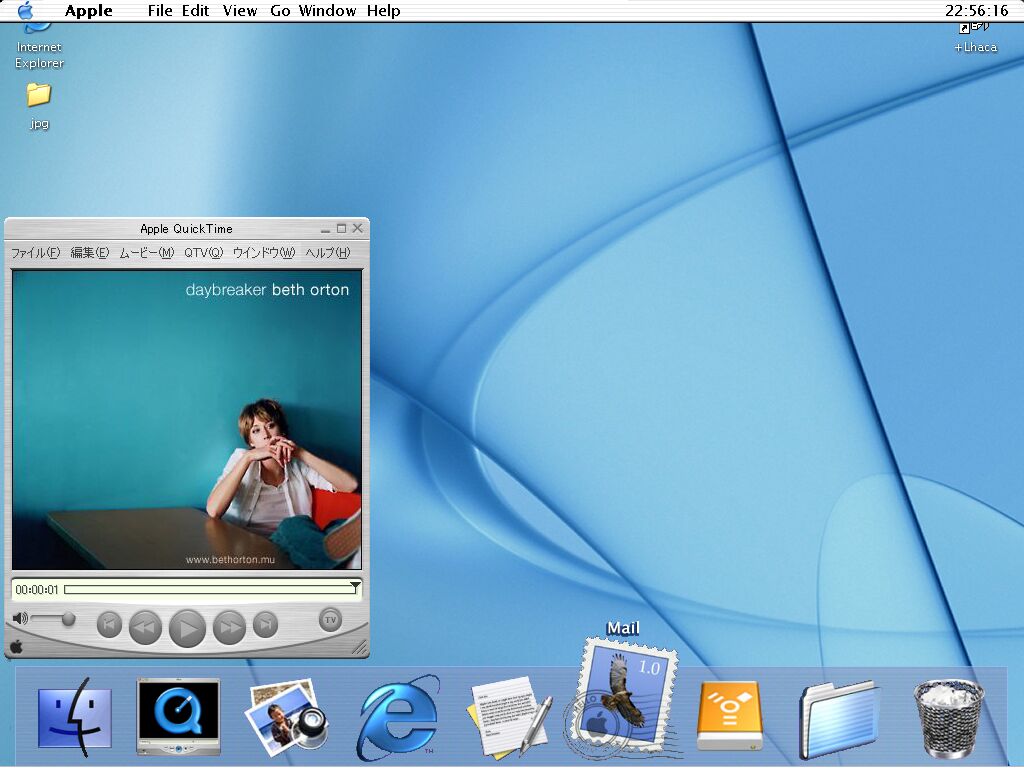This screenshot has width=1024, height=768.
Task: Open the Apple menu bar item
Action: (88, 10)
